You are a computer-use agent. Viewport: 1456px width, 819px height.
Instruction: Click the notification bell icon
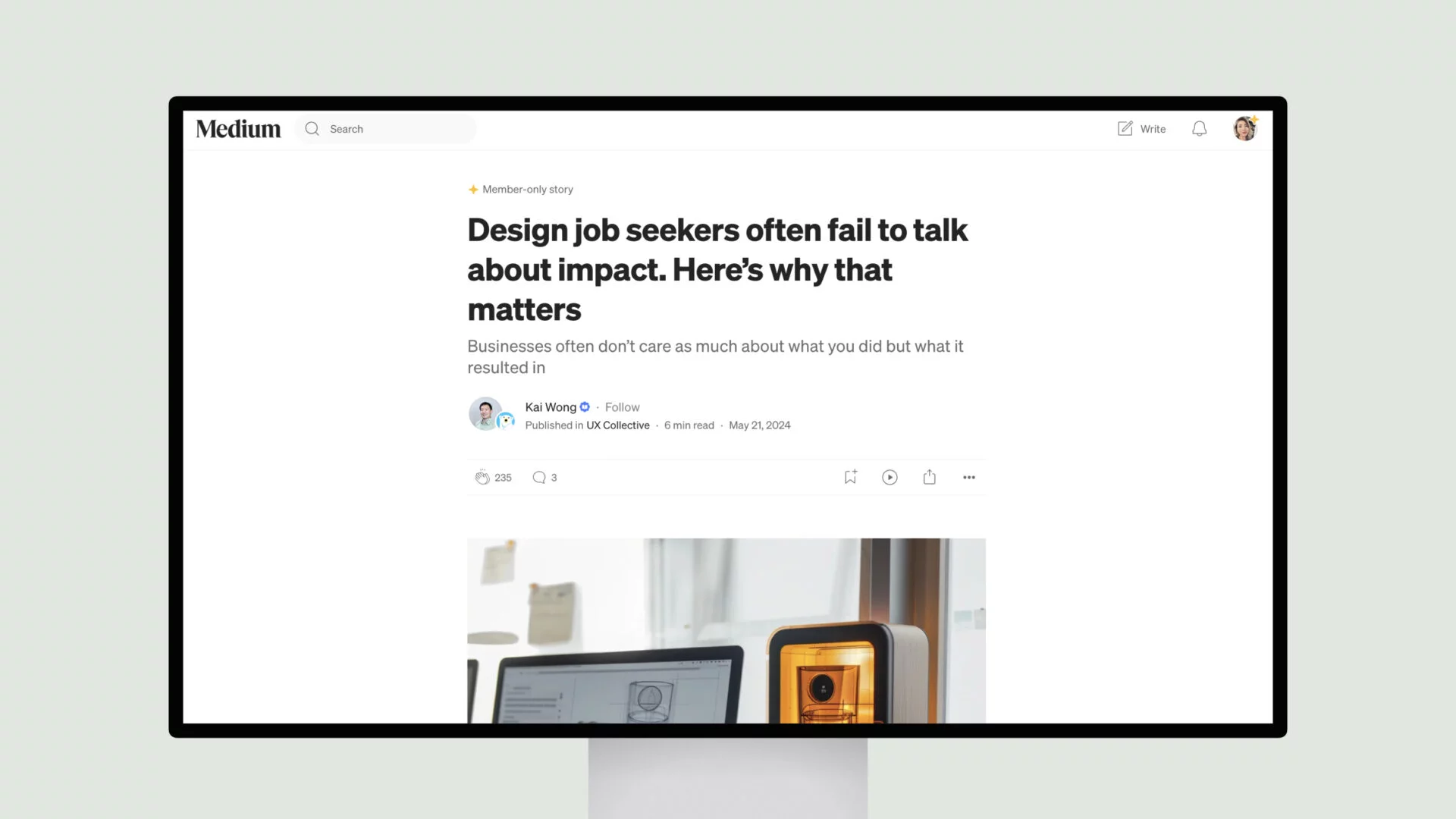1199,128
